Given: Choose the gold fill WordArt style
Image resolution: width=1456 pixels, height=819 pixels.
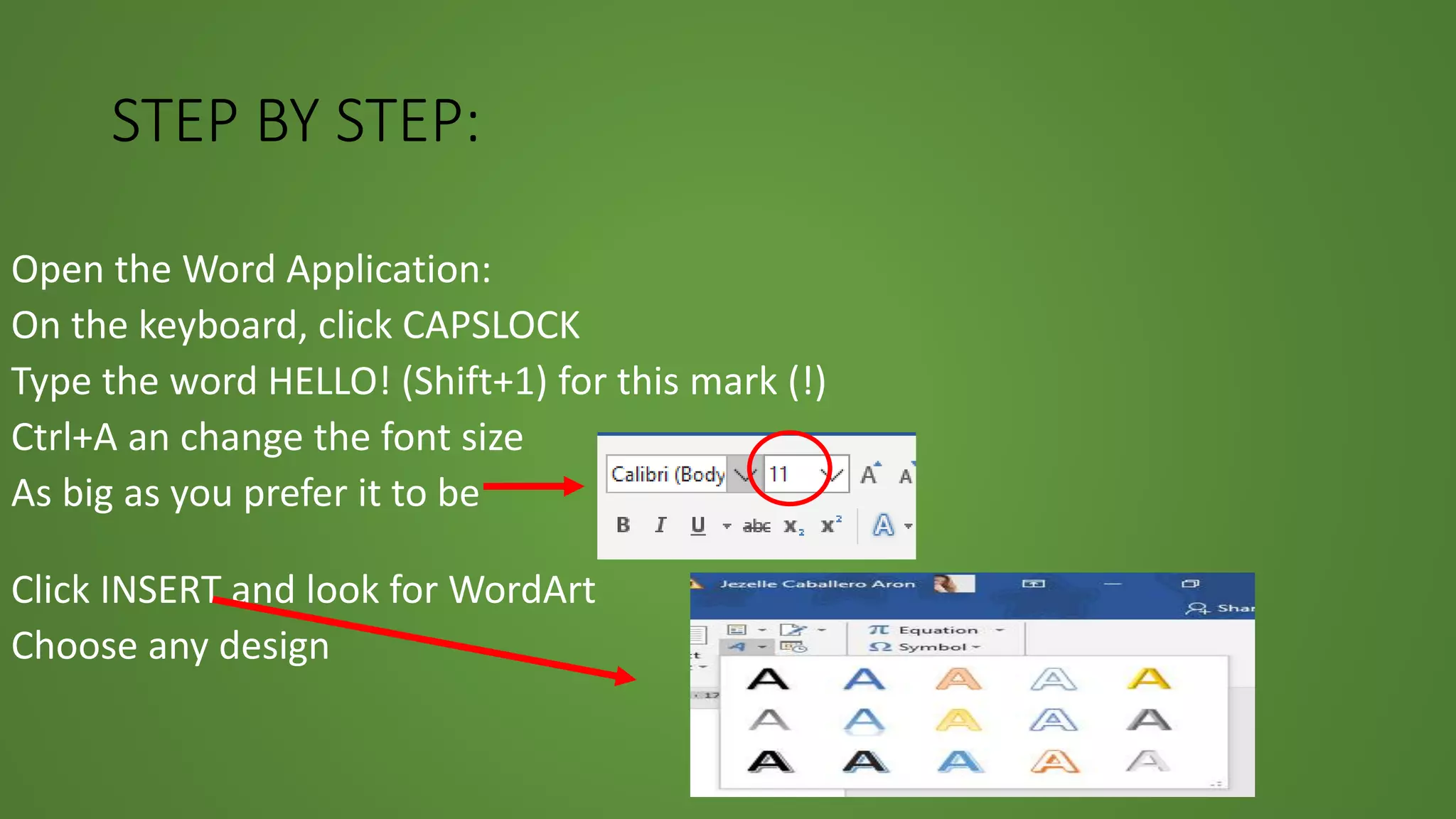Looking at the screenshot, I should [x=1149, y=679].
